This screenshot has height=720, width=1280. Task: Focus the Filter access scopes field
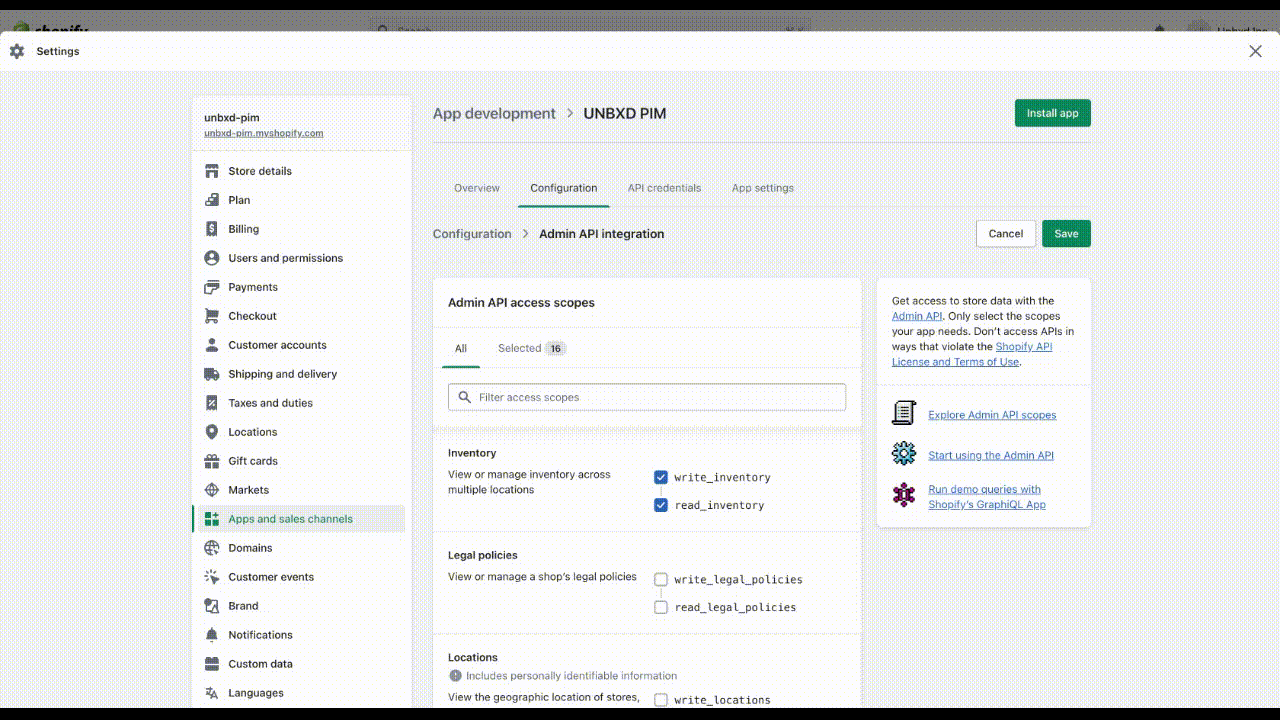click(647, 397)
